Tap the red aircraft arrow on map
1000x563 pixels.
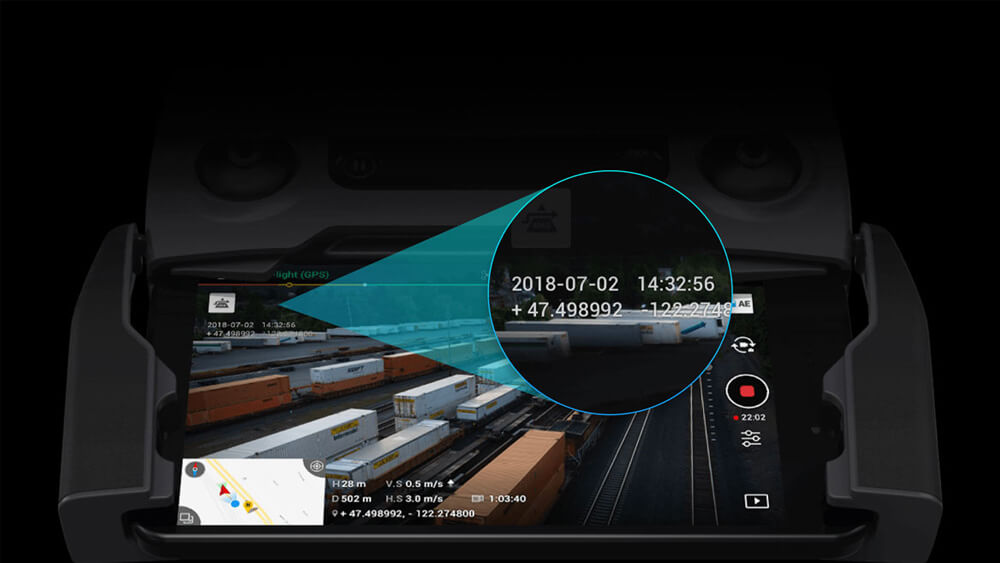click(224, 490)
